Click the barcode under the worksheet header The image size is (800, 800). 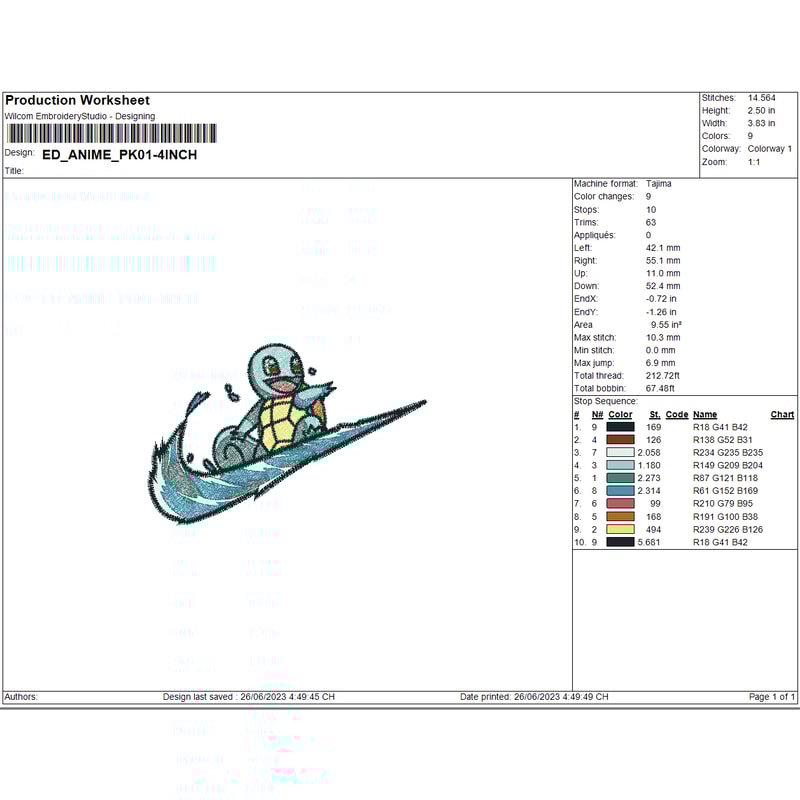point(111,134)
